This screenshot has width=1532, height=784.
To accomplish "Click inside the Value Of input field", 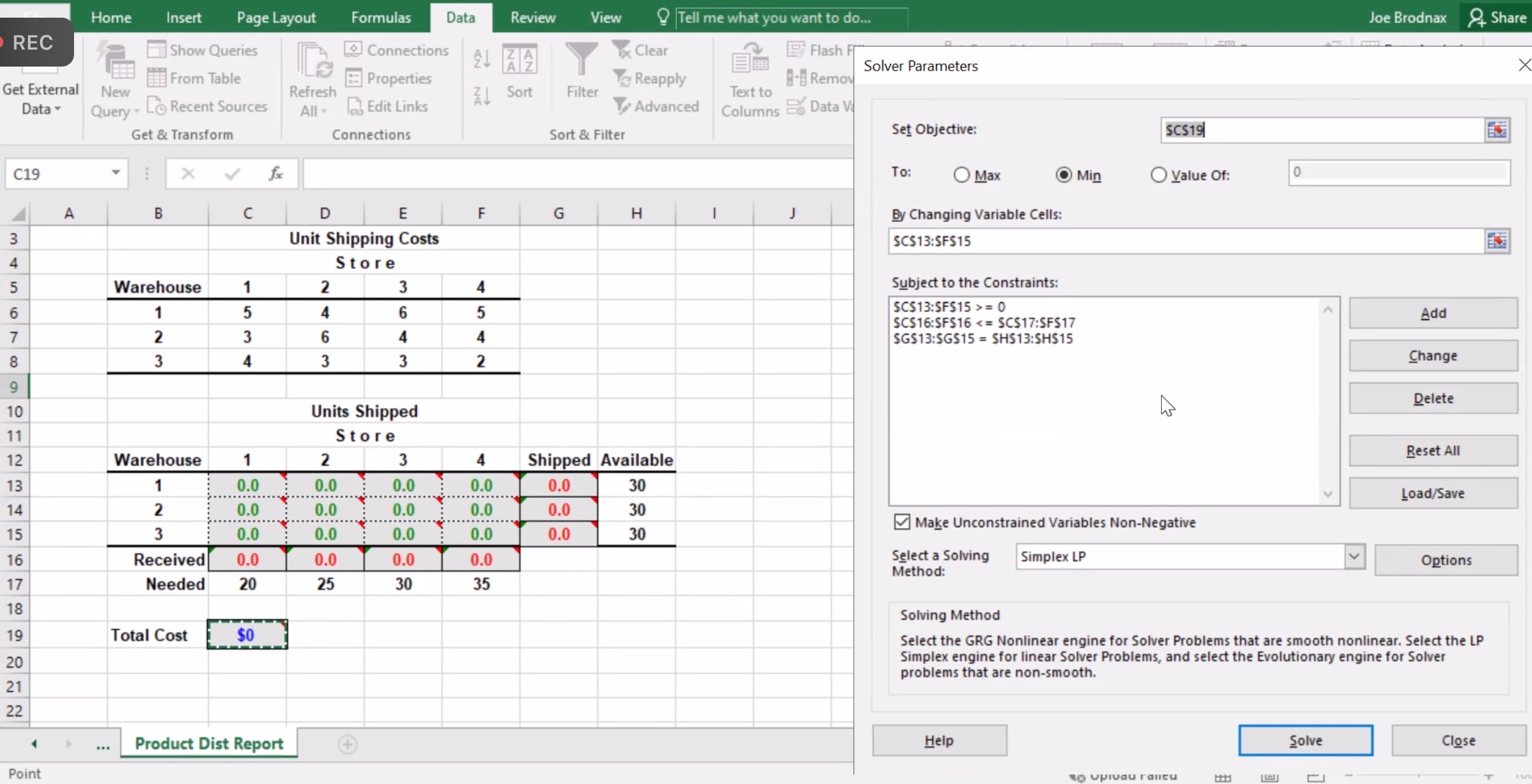I will coord(1398,173).
